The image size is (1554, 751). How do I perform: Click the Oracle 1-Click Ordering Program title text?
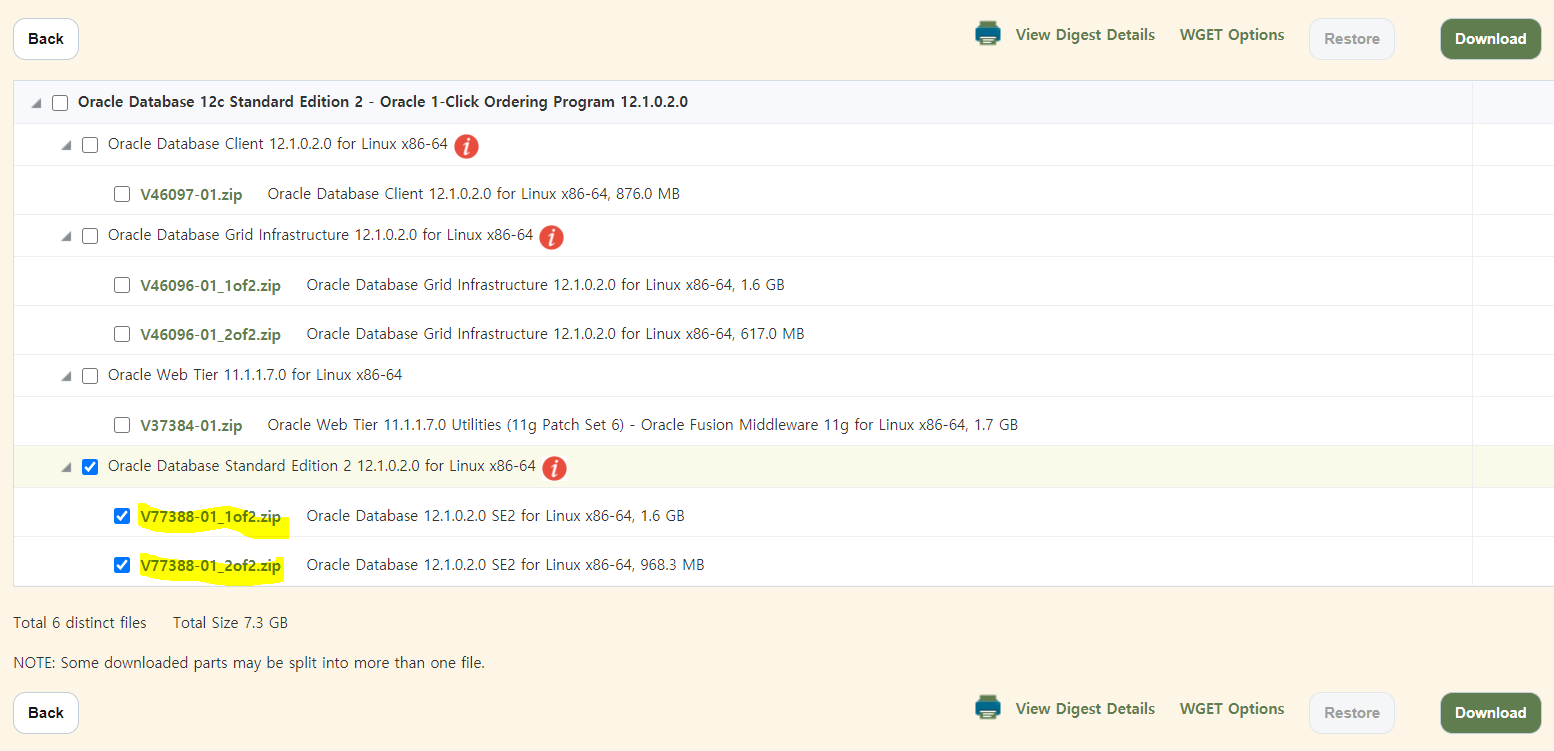[x=382, y=102]
